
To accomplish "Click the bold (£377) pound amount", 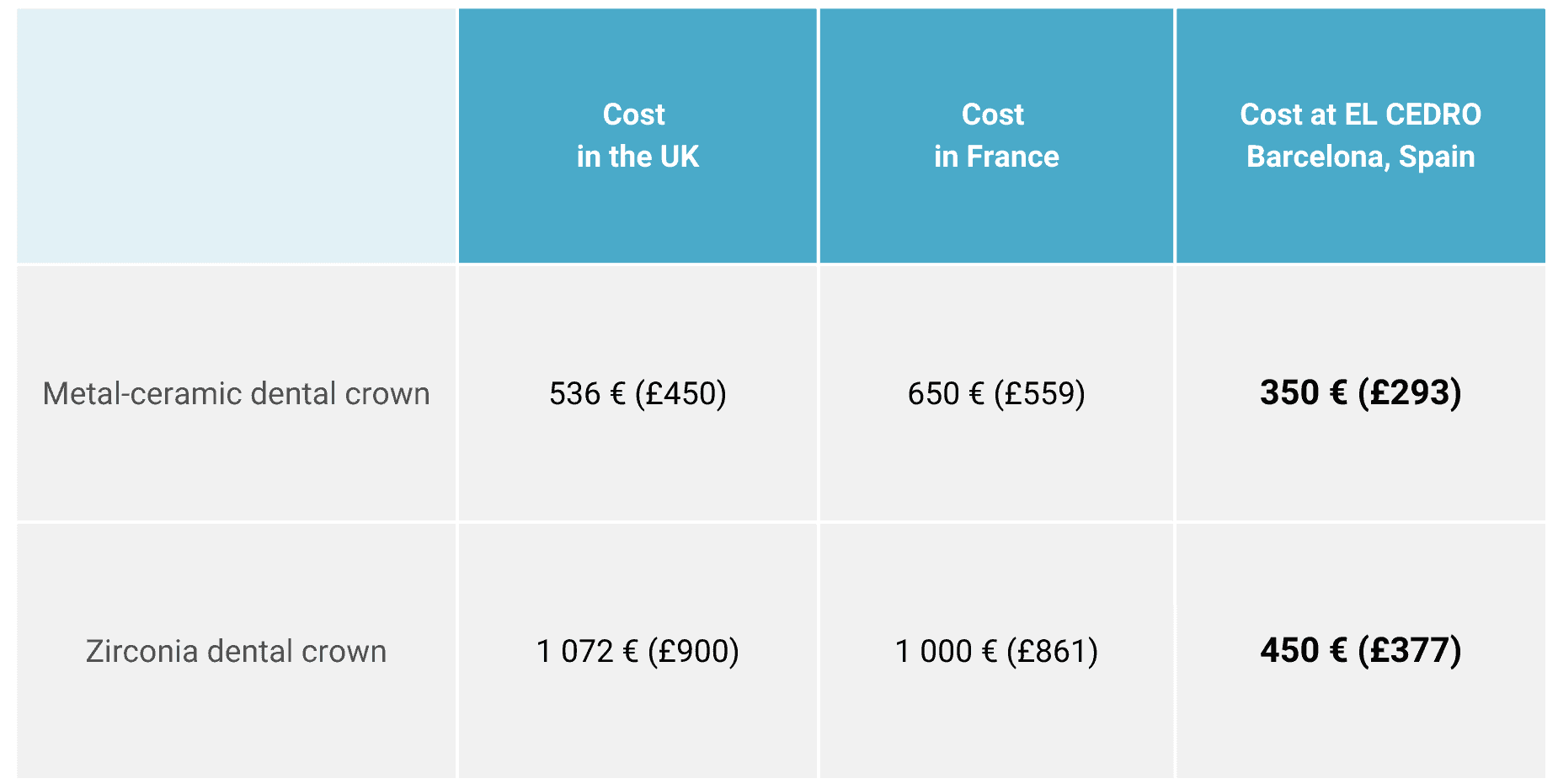I will pyautogui.click(x=1410, y=650).
